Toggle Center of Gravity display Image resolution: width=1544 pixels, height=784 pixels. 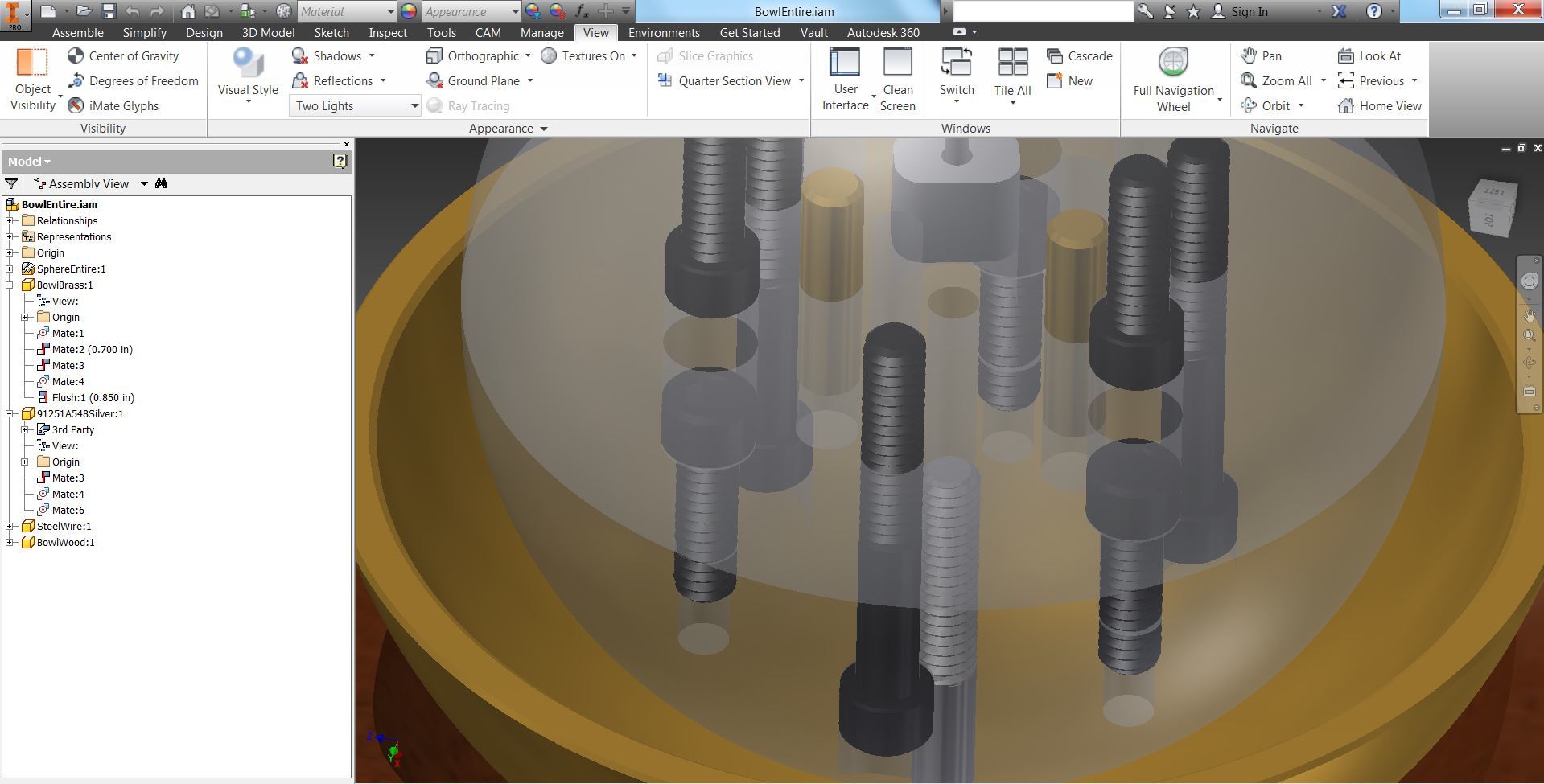click(x=123, y=55)
